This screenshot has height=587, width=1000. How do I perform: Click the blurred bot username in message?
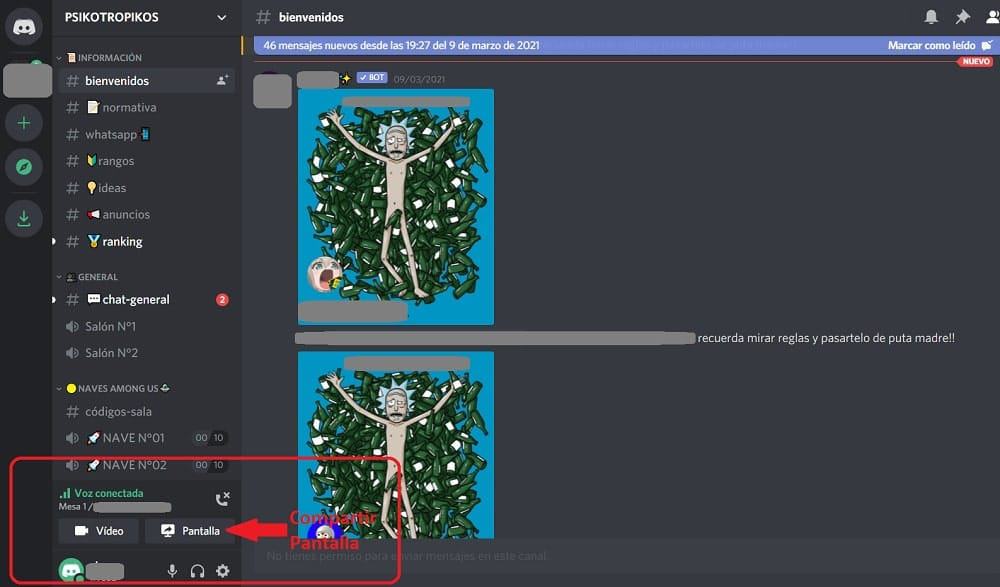tap(318, 79)
